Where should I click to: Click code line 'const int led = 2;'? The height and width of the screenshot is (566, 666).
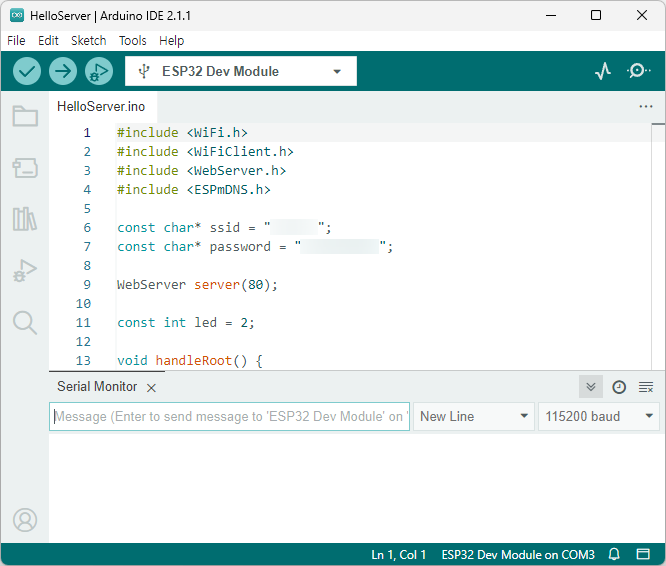(186, 323)
